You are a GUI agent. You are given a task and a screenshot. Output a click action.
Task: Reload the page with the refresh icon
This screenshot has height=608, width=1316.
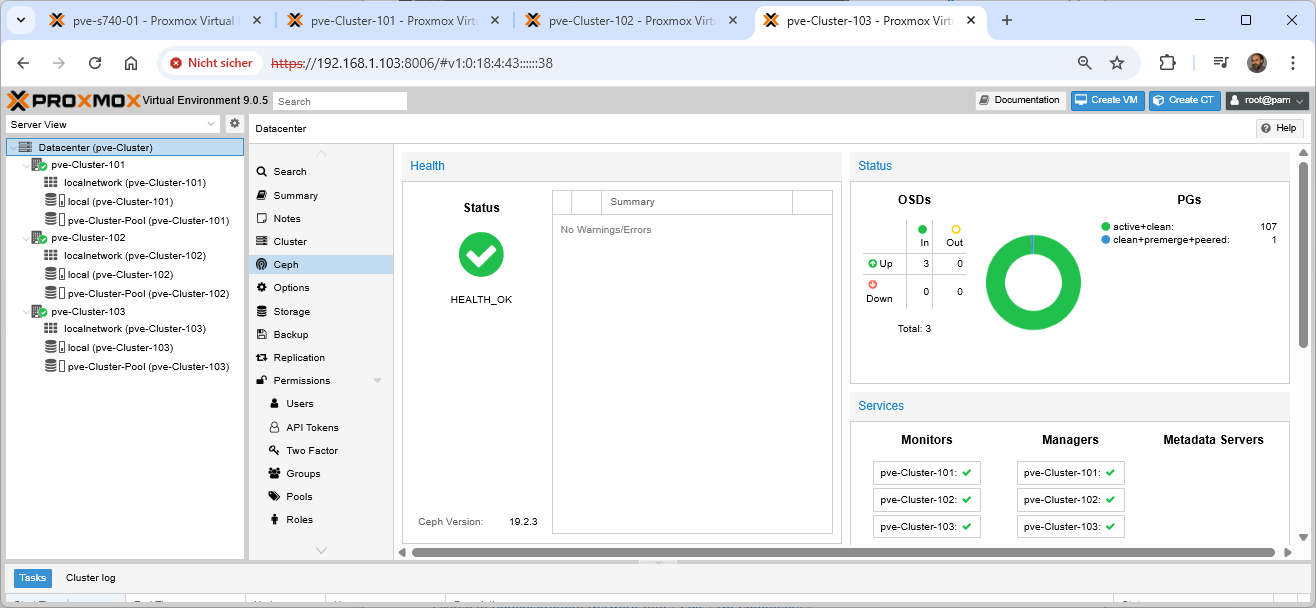(x=95, y=62)
